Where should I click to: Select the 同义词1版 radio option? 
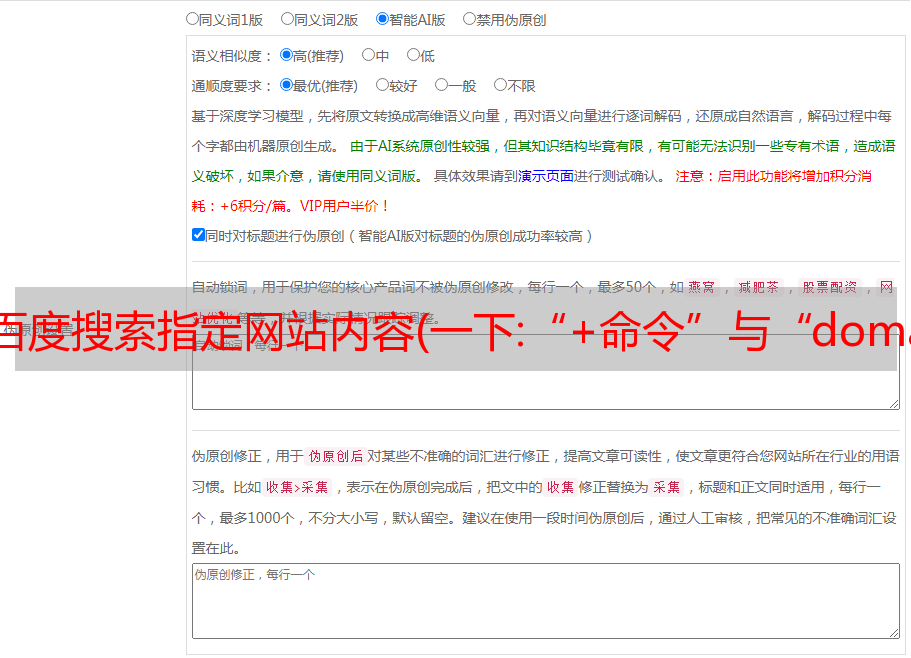click(x=192, y=19)
